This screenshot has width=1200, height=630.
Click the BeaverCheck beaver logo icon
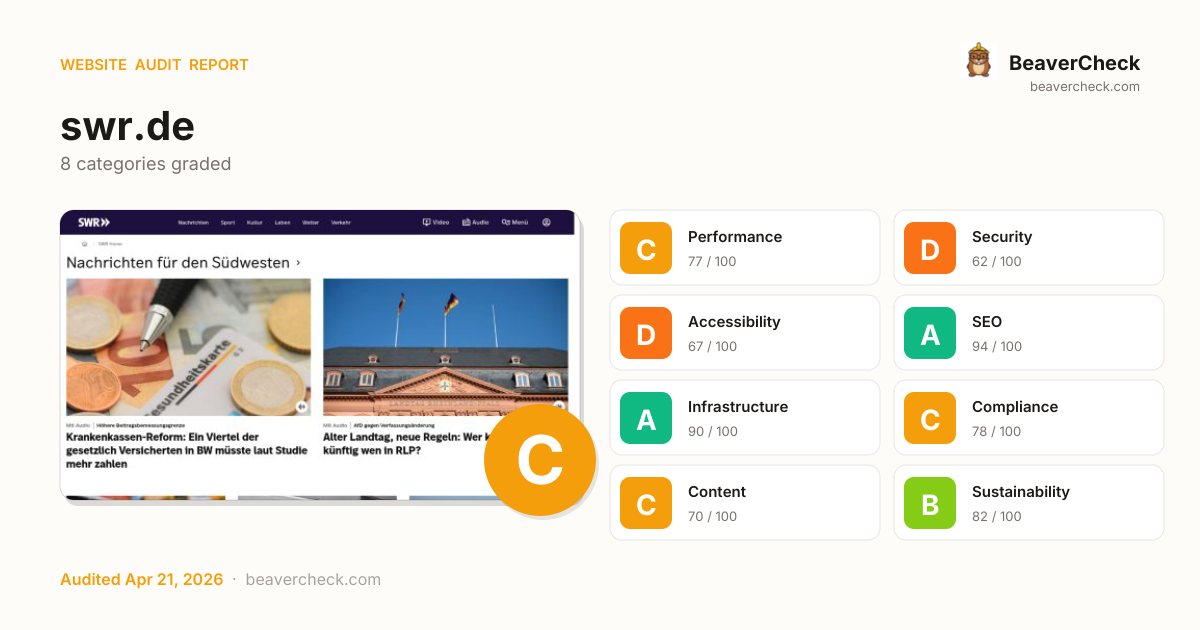[978, 61]
